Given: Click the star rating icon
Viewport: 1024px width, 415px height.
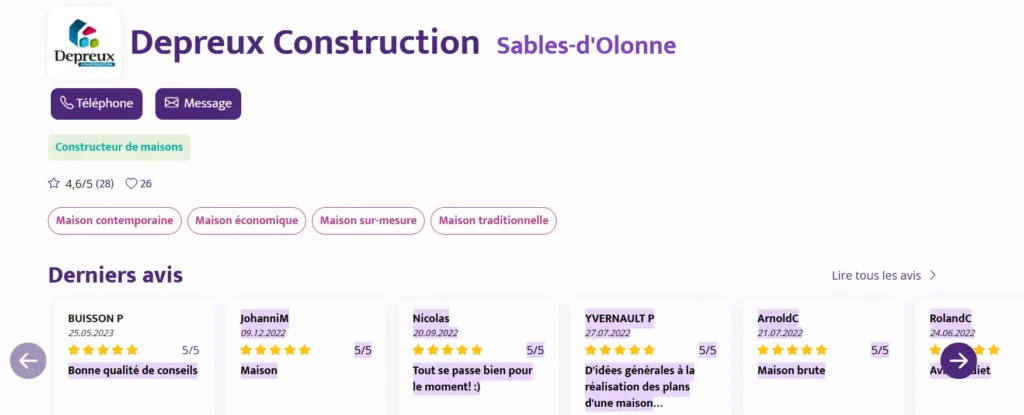Looking at the screenshot, I should point(54,184).
